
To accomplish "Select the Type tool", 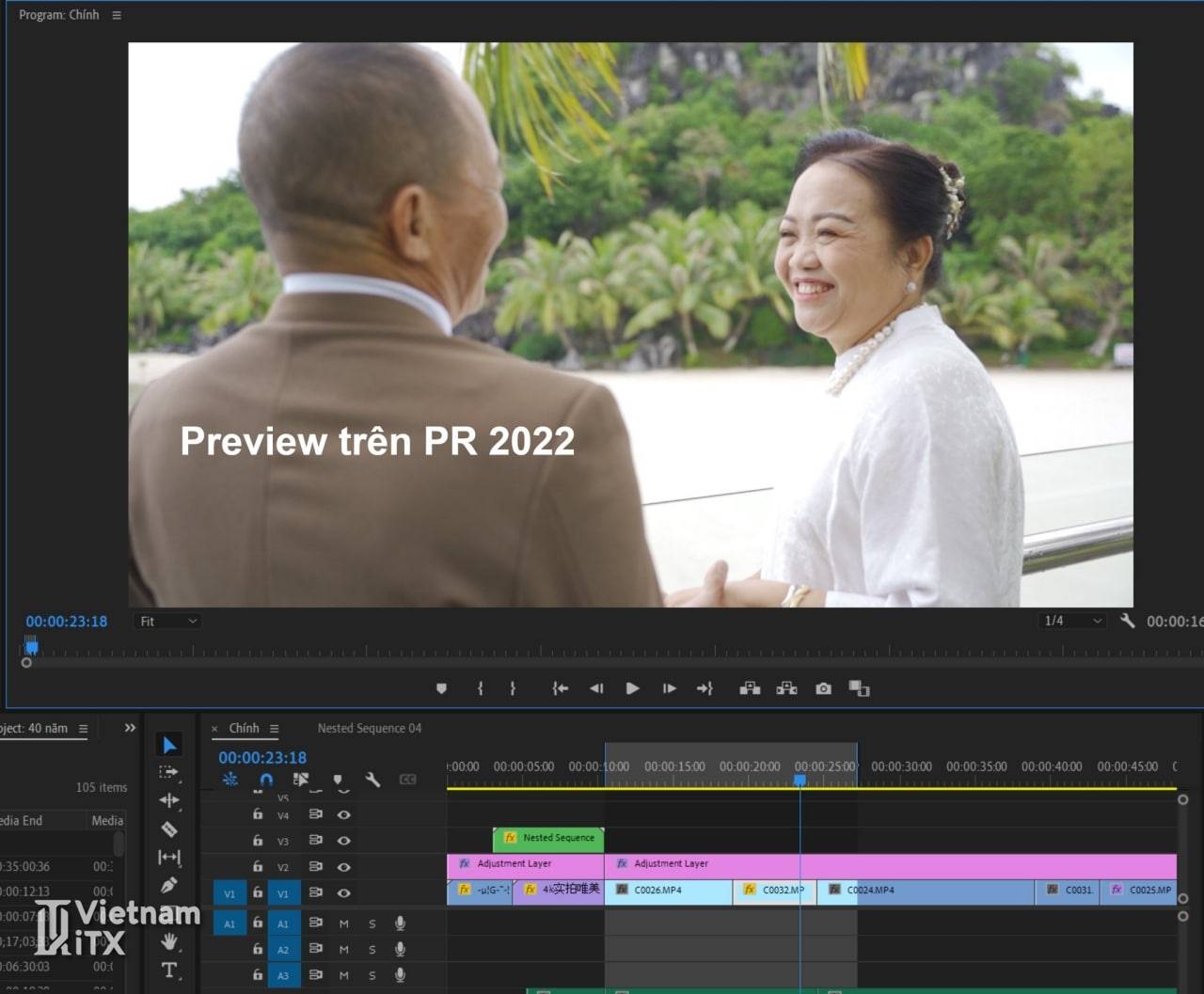I will point(169,970).
